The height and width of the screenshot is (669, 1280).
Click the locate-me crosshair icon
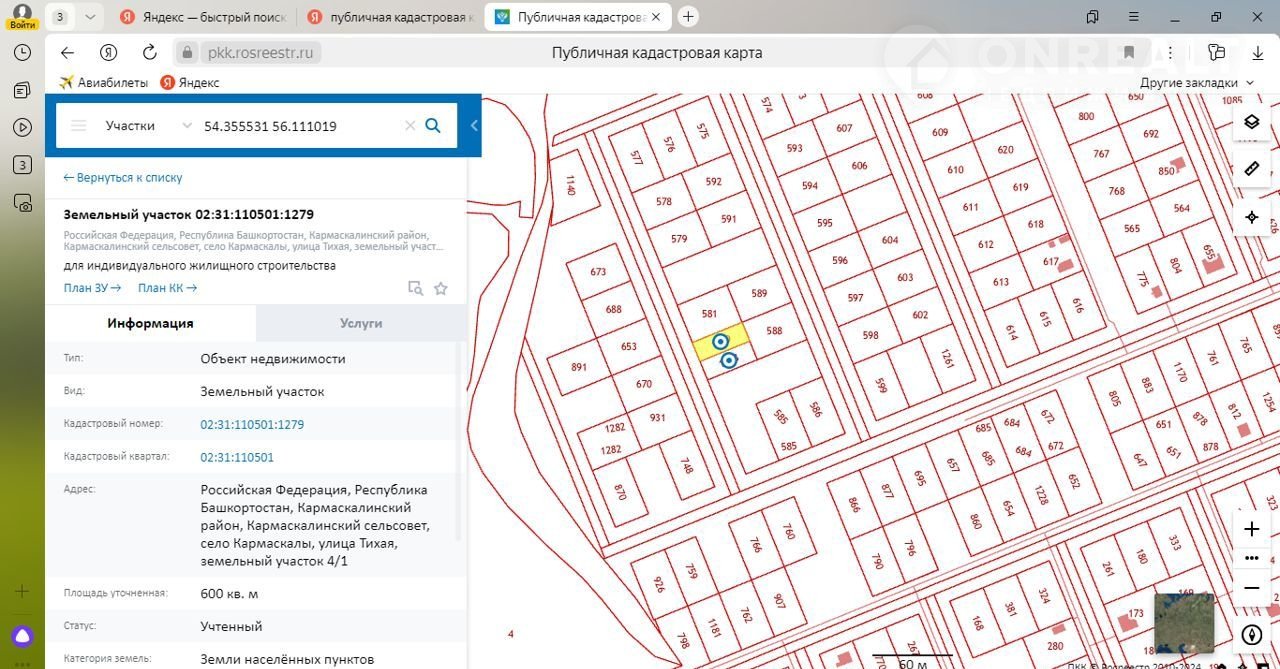pos(1251,217)
